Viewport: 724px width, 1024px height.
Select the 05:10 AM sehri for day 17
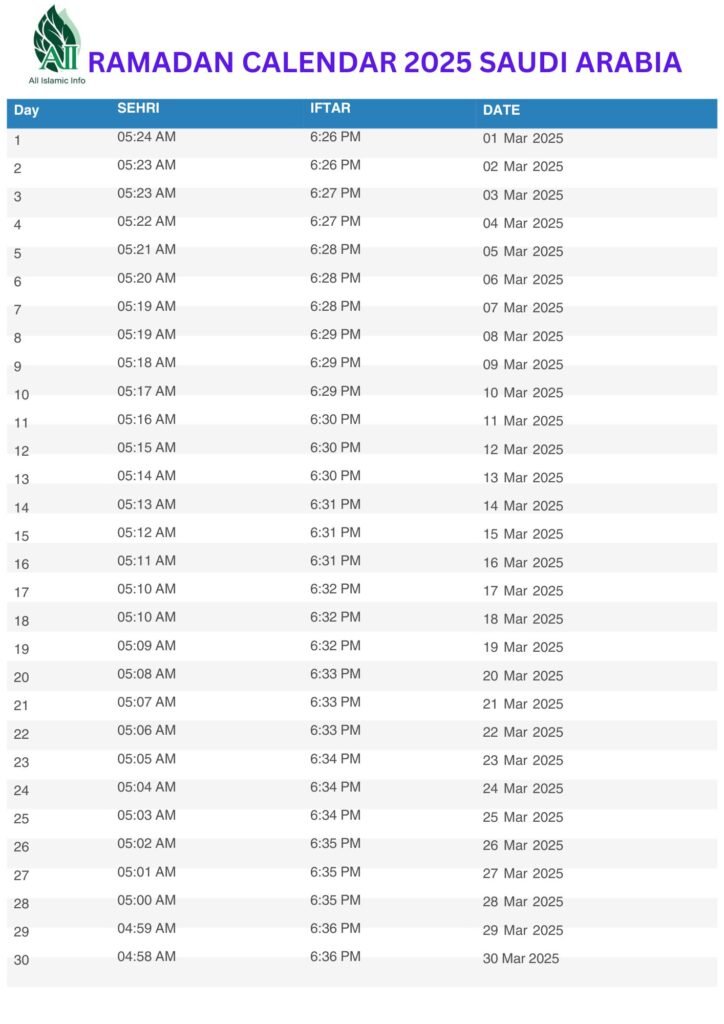[x=146, y=589]
